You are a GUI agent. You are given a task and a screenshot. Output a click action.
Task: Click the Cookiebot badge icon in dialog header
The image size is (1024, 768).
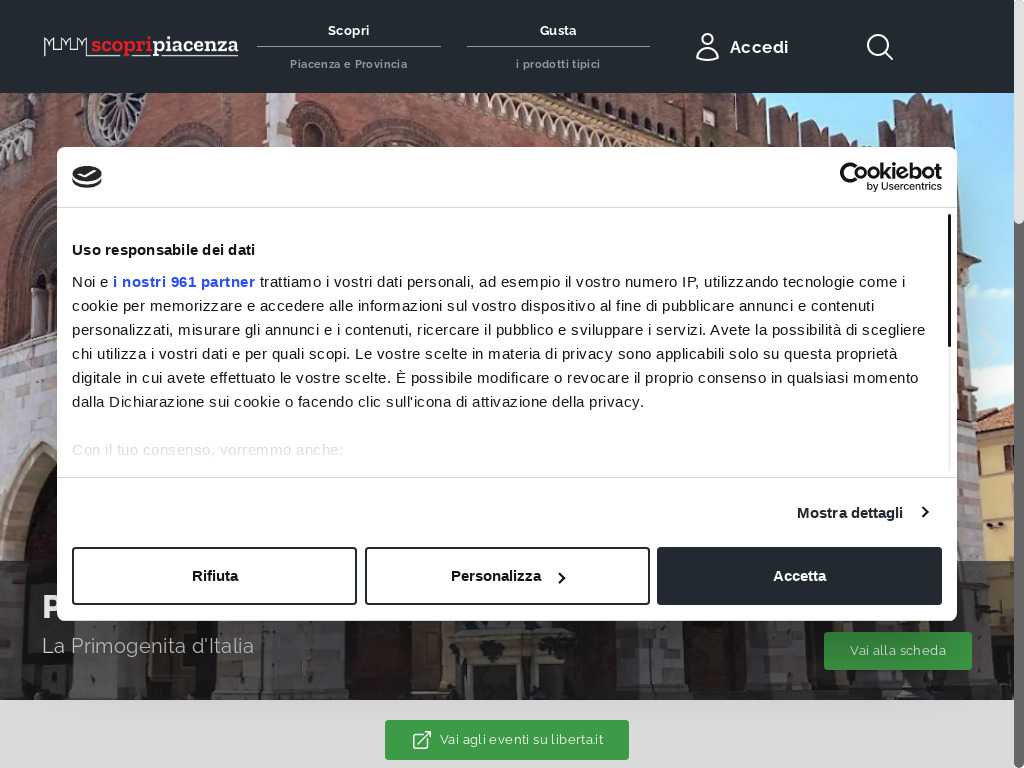click(x=87, y=177)
